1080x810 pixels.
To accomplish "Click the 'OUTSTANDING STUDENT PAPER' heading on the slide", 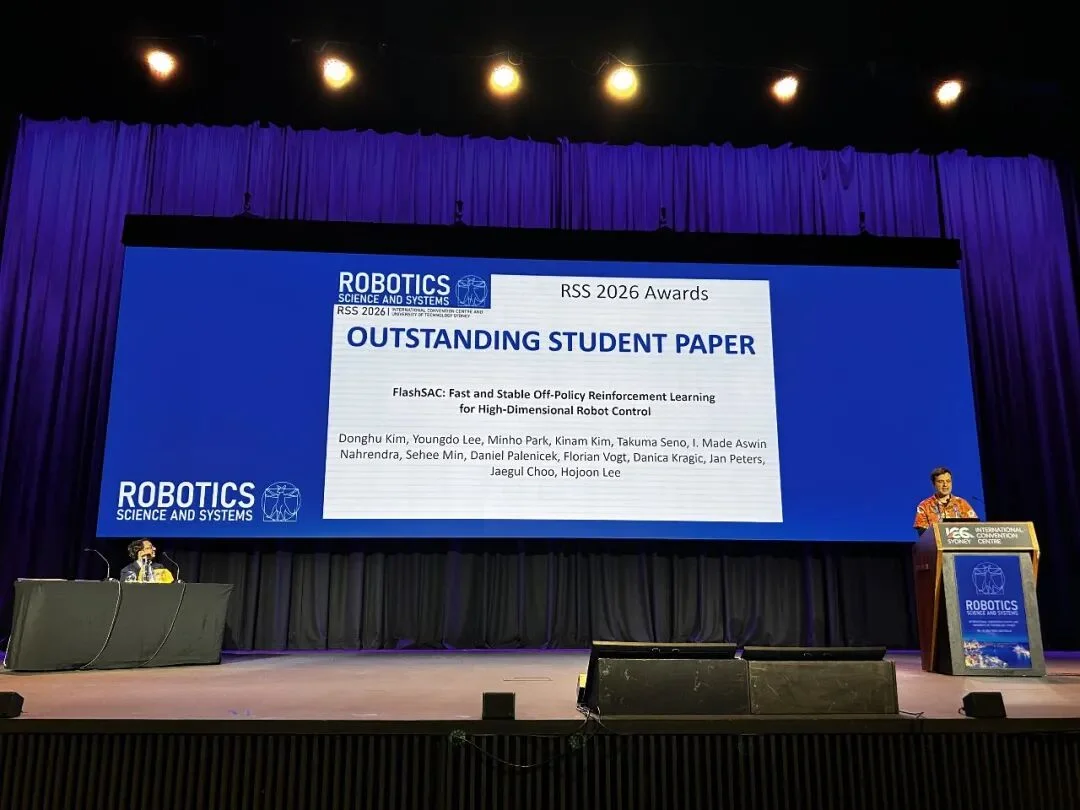I will (x=550, y=342).
